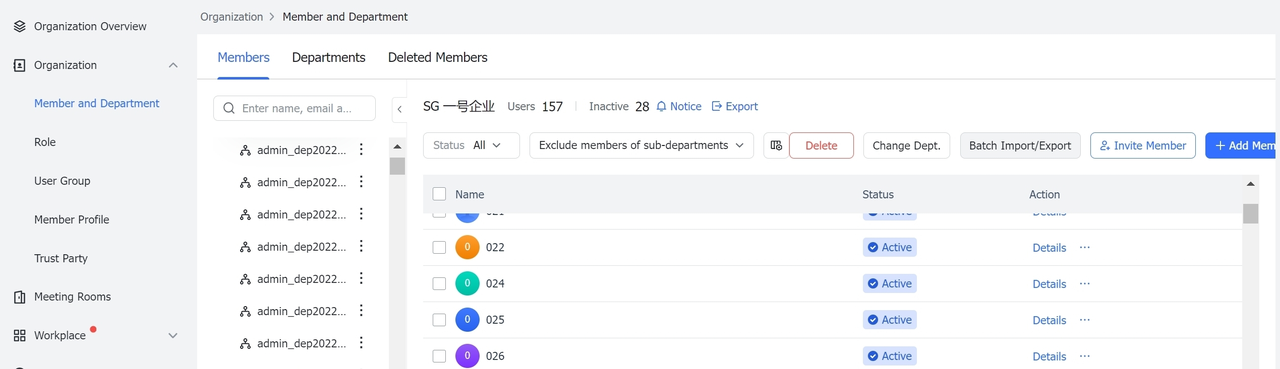Switch to the Deleted Members tab
Screen dimensions: 1280x369
coord(438,57)
